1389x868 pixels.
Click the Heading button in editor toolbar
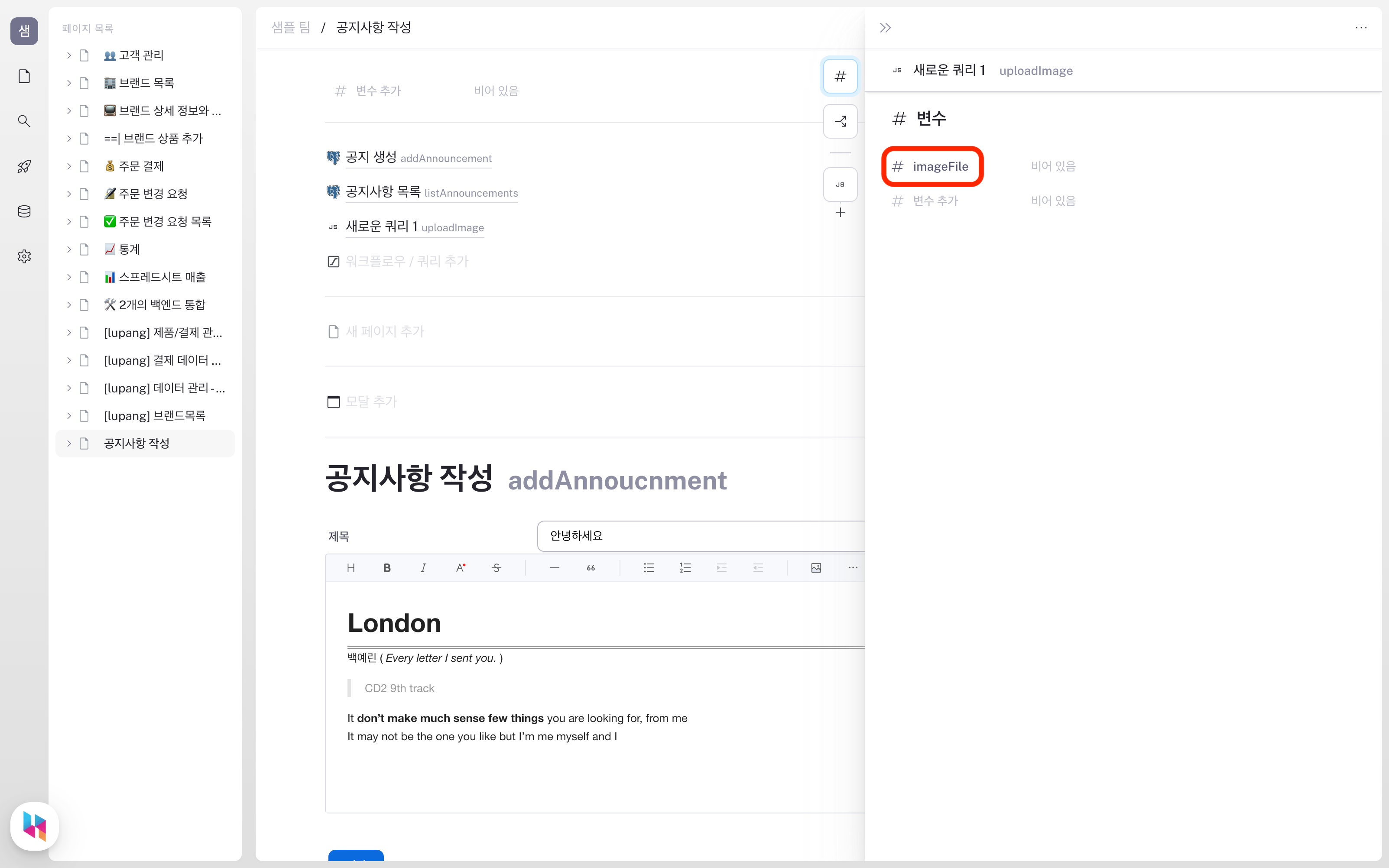click(351, 568)
